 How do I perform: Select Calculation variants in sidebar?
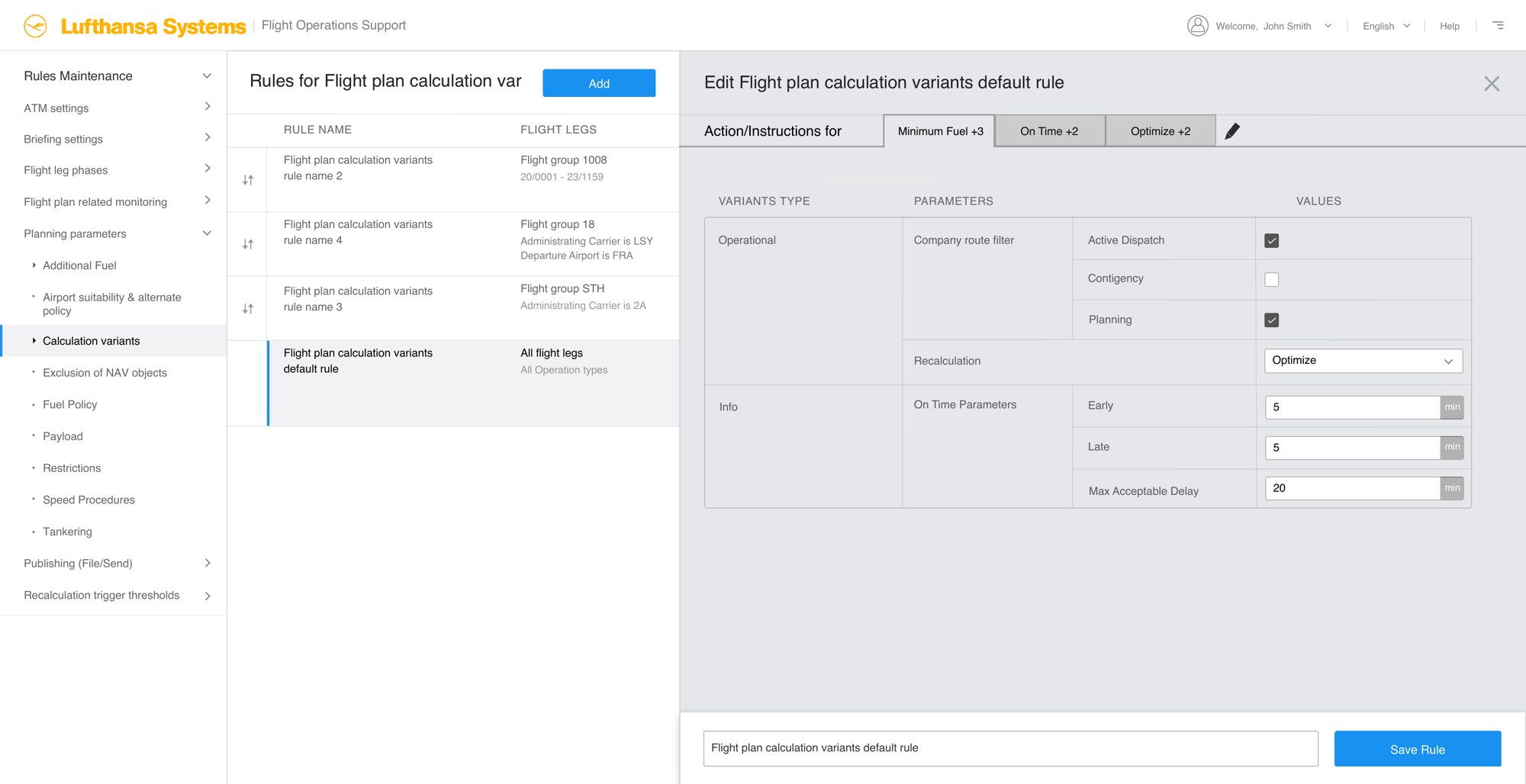(x=114, y=341)
